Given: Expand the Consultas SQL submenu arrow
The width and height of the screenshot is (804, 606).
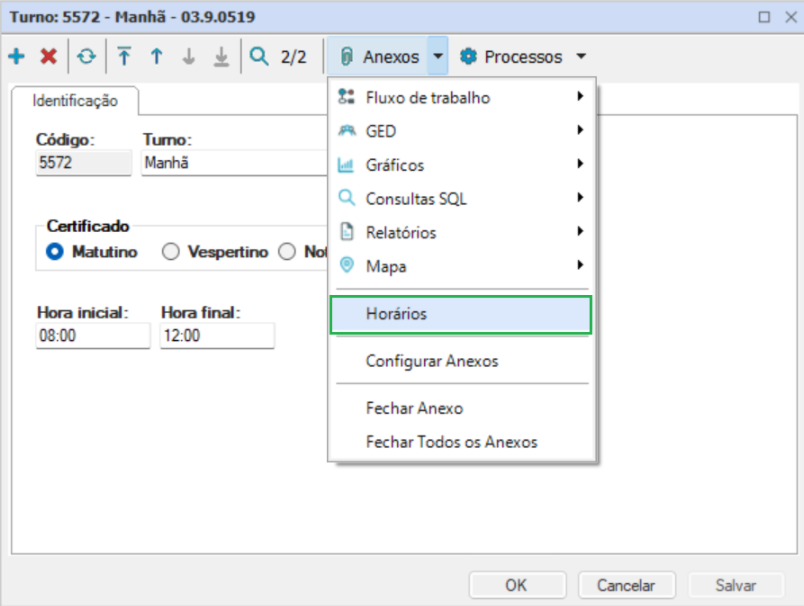Looking at the screenshot, I should (580, 197).
